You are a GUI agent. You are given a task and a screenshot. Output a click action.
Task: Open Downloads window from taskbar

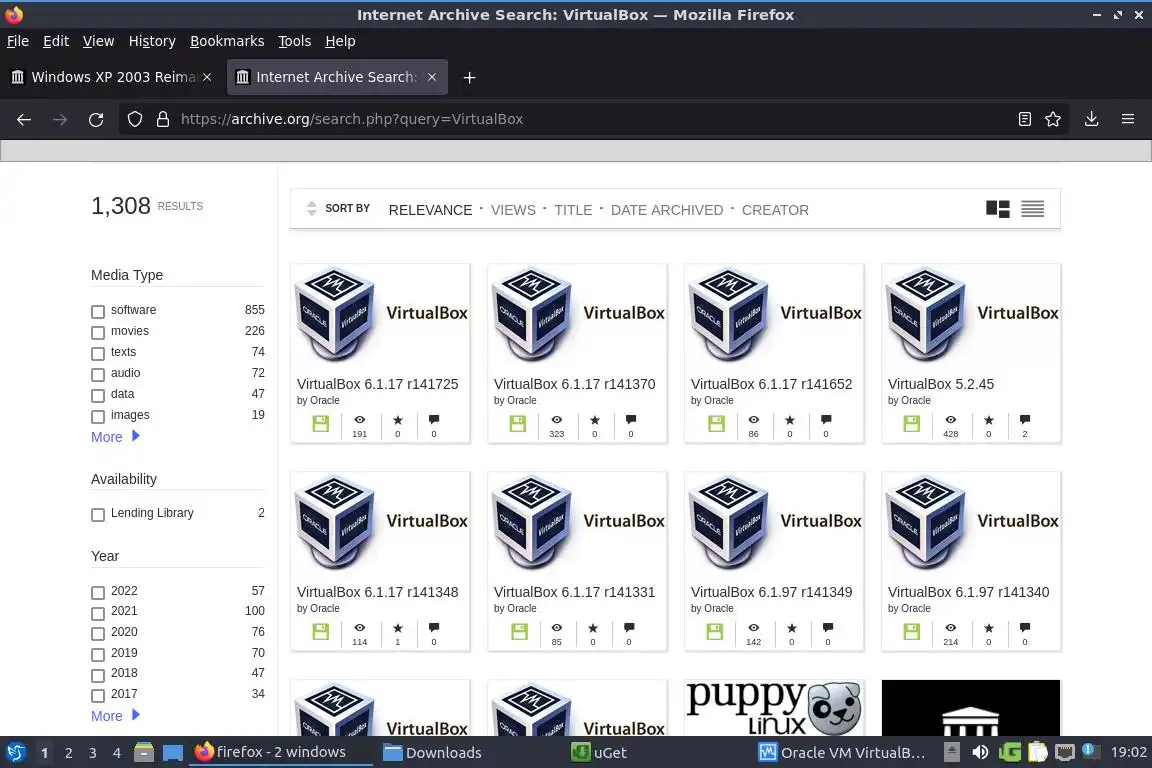[x=432, y=753]
